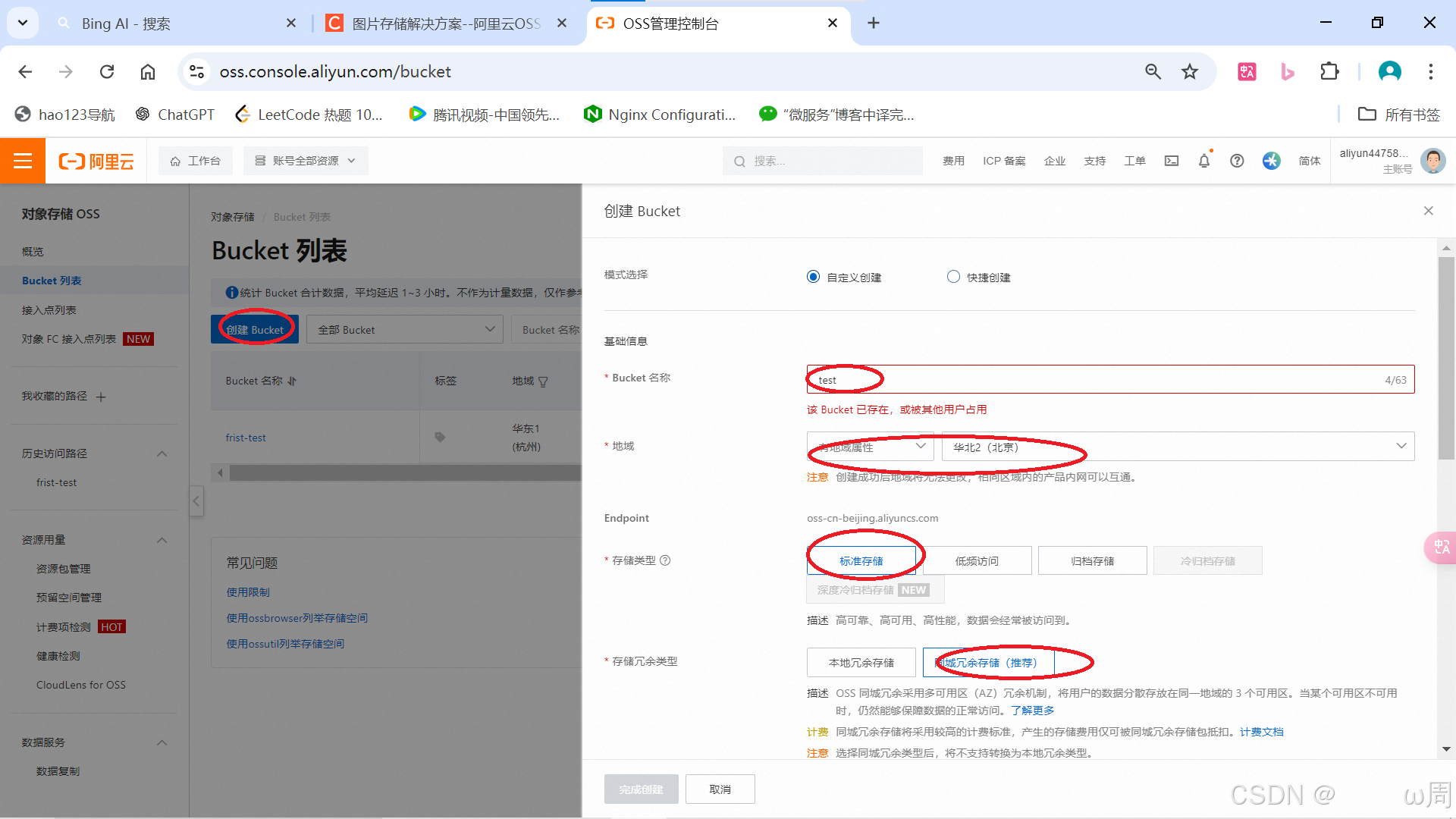Choose 本地冗余存储 redundancy type
Image resolution: width=1456 pixels, height=819 pixels.
861,662
